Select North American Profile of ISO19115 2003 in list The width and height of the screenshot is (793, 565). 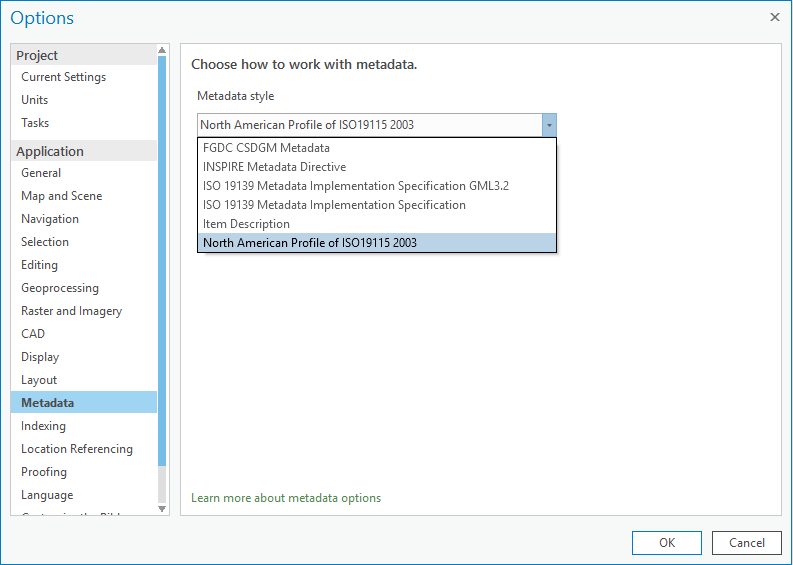click(x=377, y=243)
